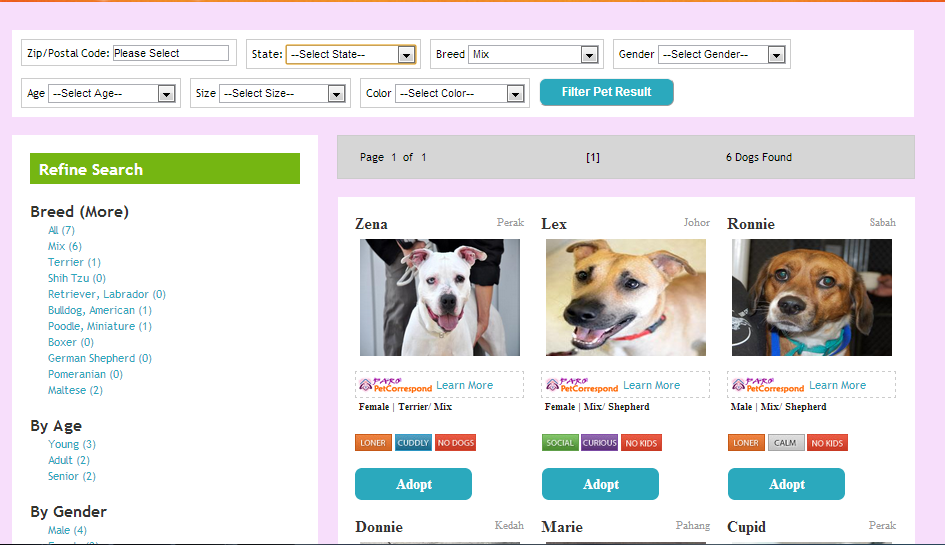The width and height of the screenshot is (945, 545).
Task: Select breed filter Poodle, Miniature (1)
Action: pyautogui.click(x=100, y=326)
